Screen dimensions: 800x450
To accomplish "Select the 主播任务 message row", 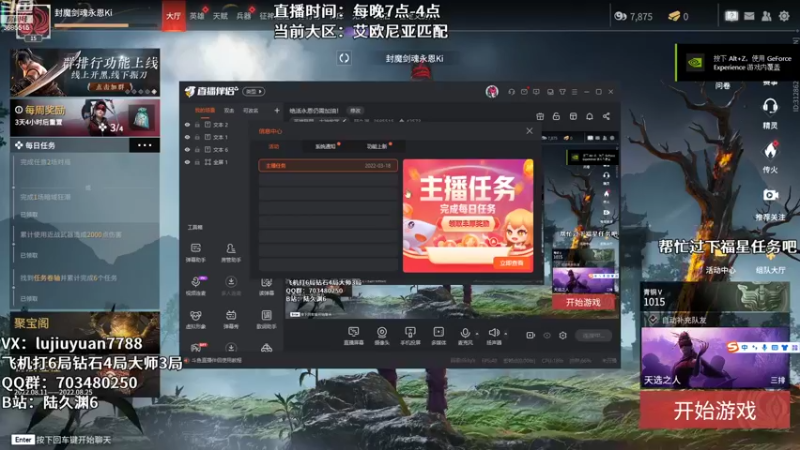I will [x=328, y=165].
